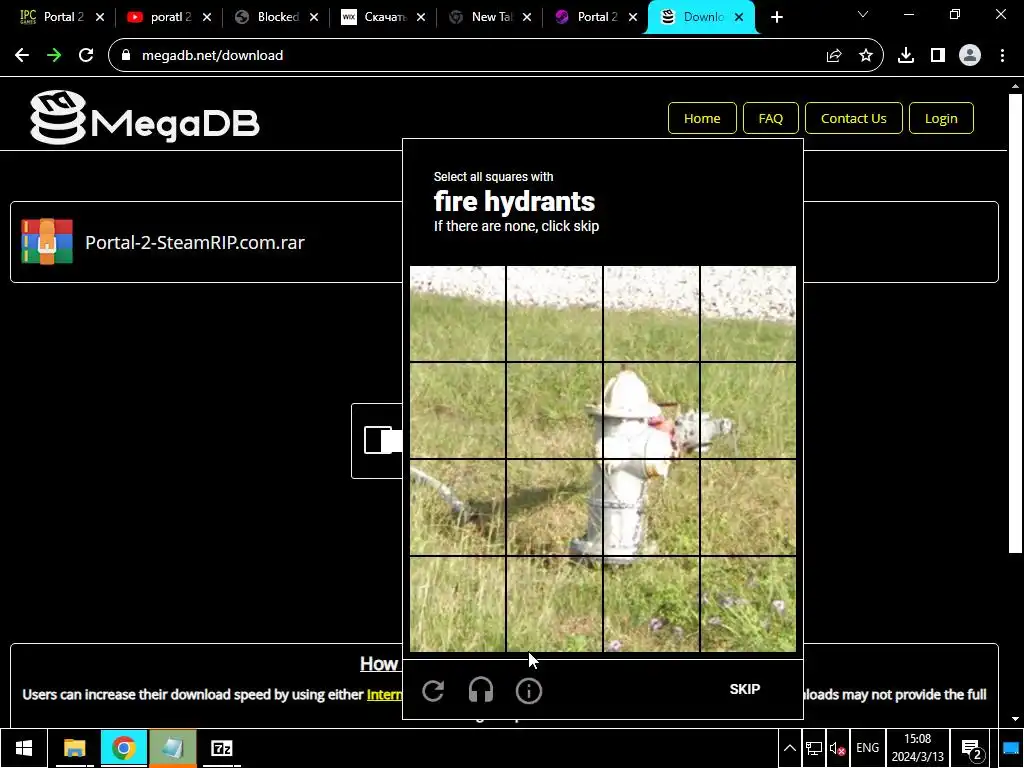Open Chrome downloads panel
Viewport: 1024px width, 768px height.
906,56
